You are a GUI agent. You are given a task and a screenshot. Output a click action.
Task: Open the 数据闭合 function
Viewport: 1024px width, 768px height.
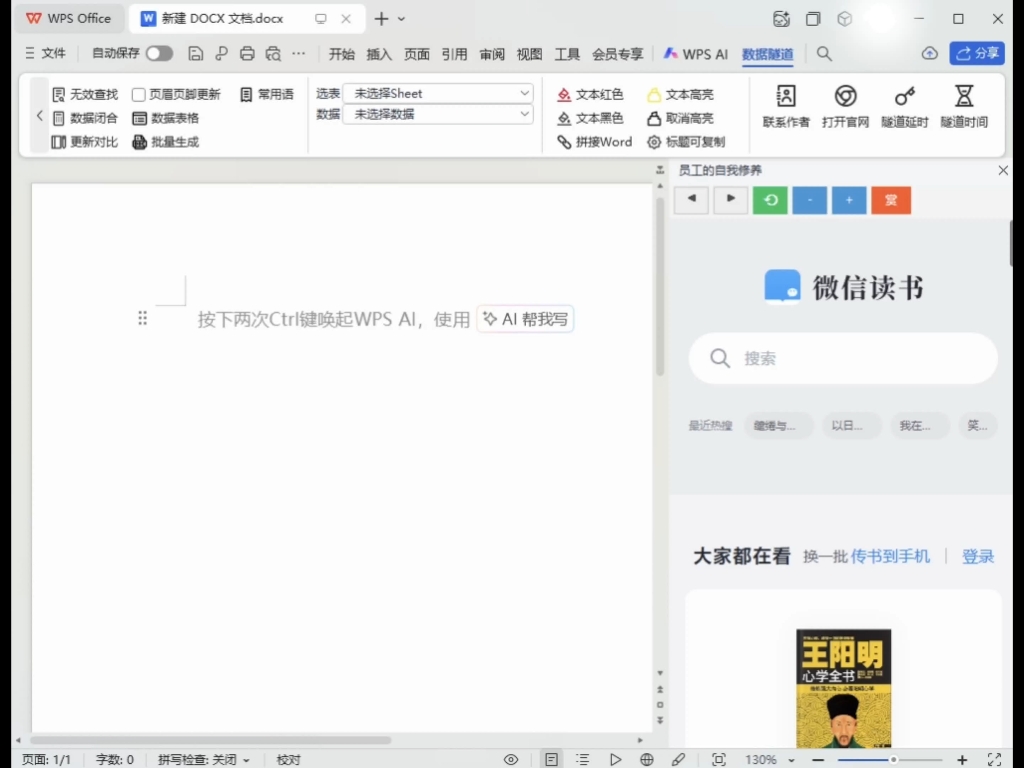coord(85,118)
